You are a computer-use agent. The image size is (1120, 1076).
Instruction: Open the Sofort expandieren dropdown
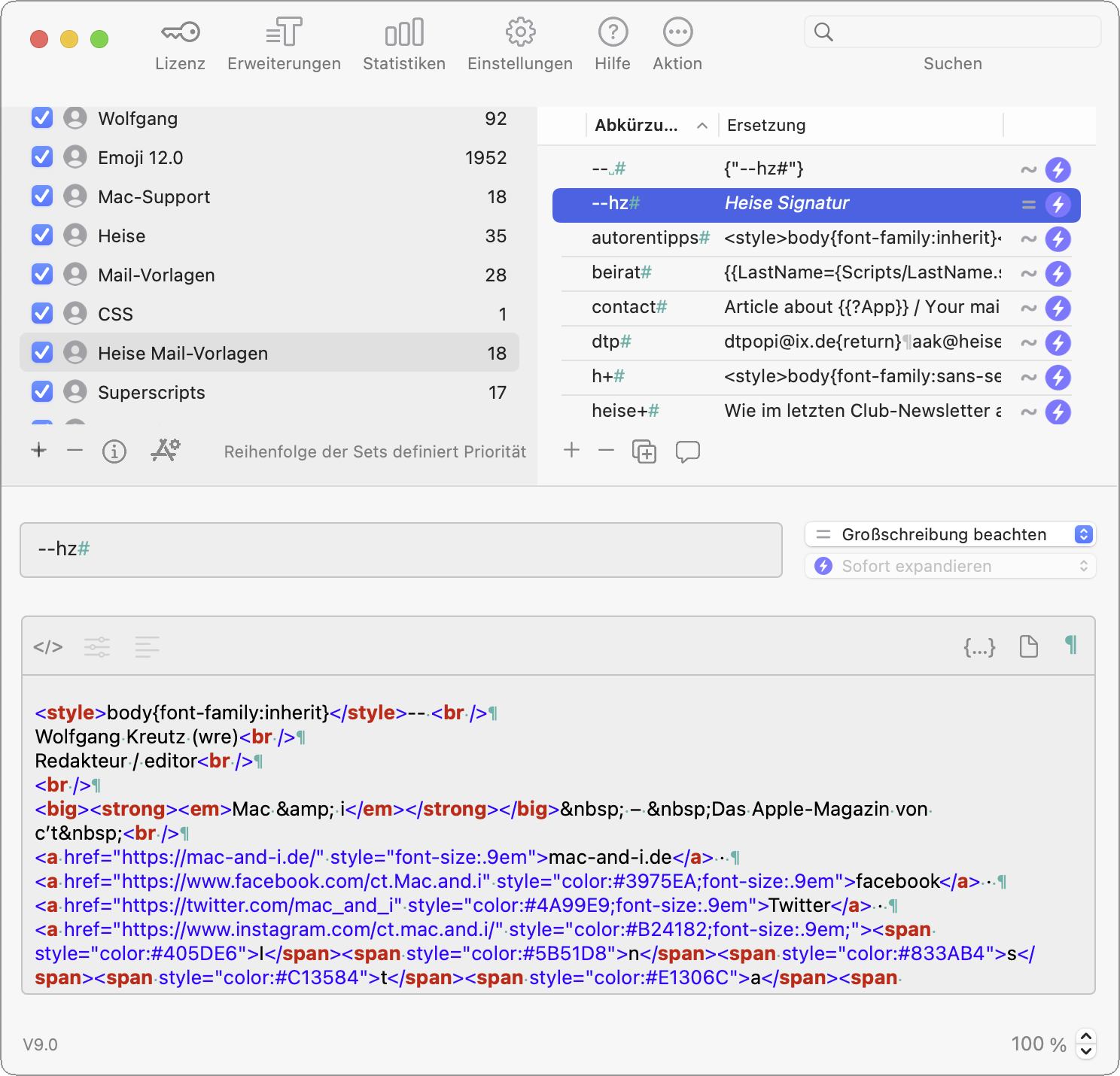950,566
